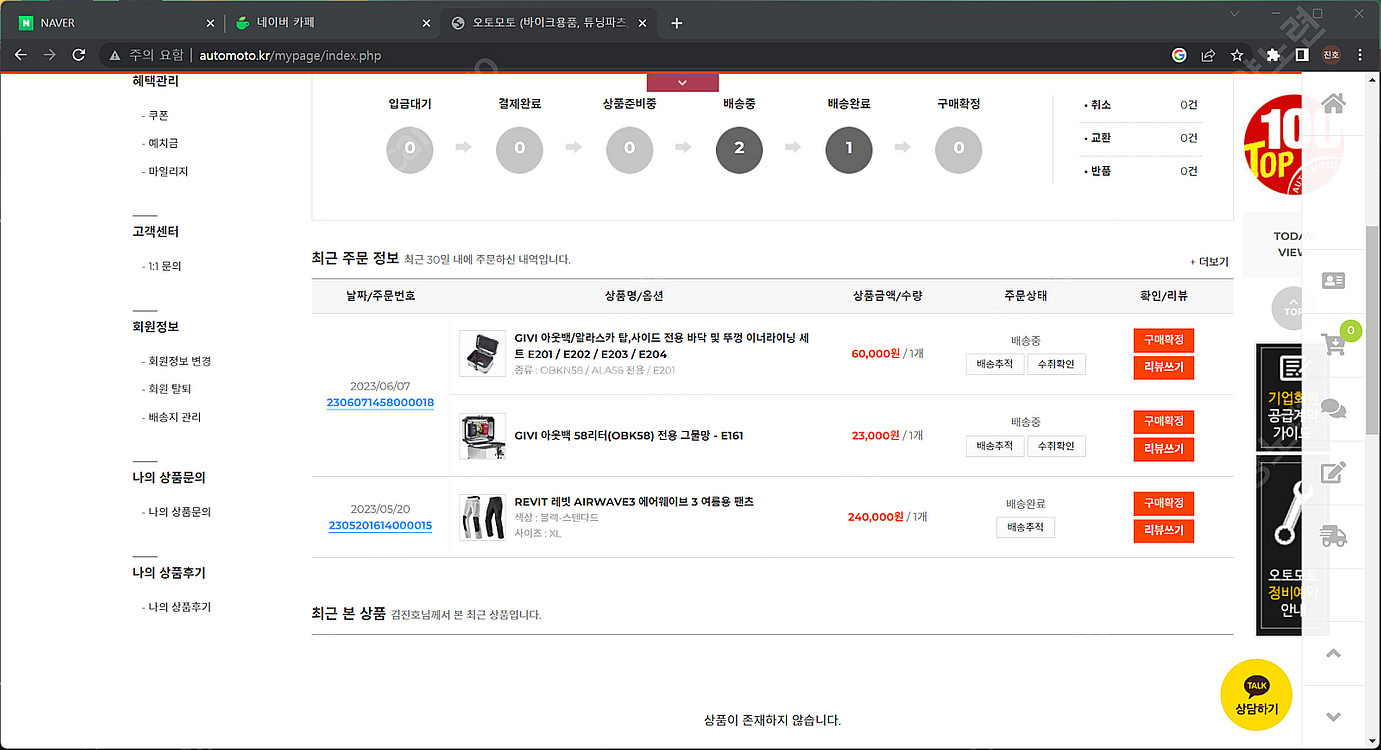1381x750 pixels.
Task: Click 더보기 for more orders
Action: tap(1209, 262)
